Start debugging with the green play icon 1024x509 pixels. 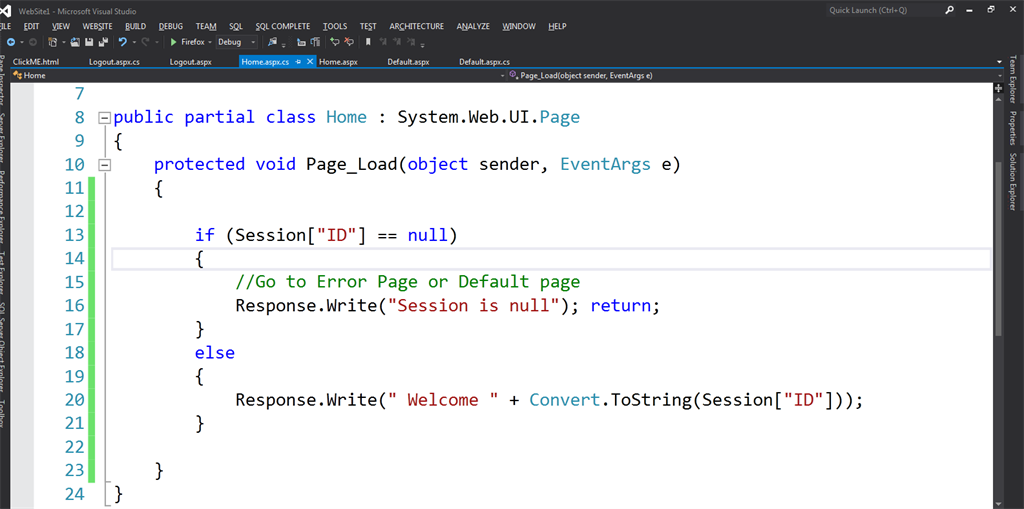pyautogui.click(x=174, y=42)
